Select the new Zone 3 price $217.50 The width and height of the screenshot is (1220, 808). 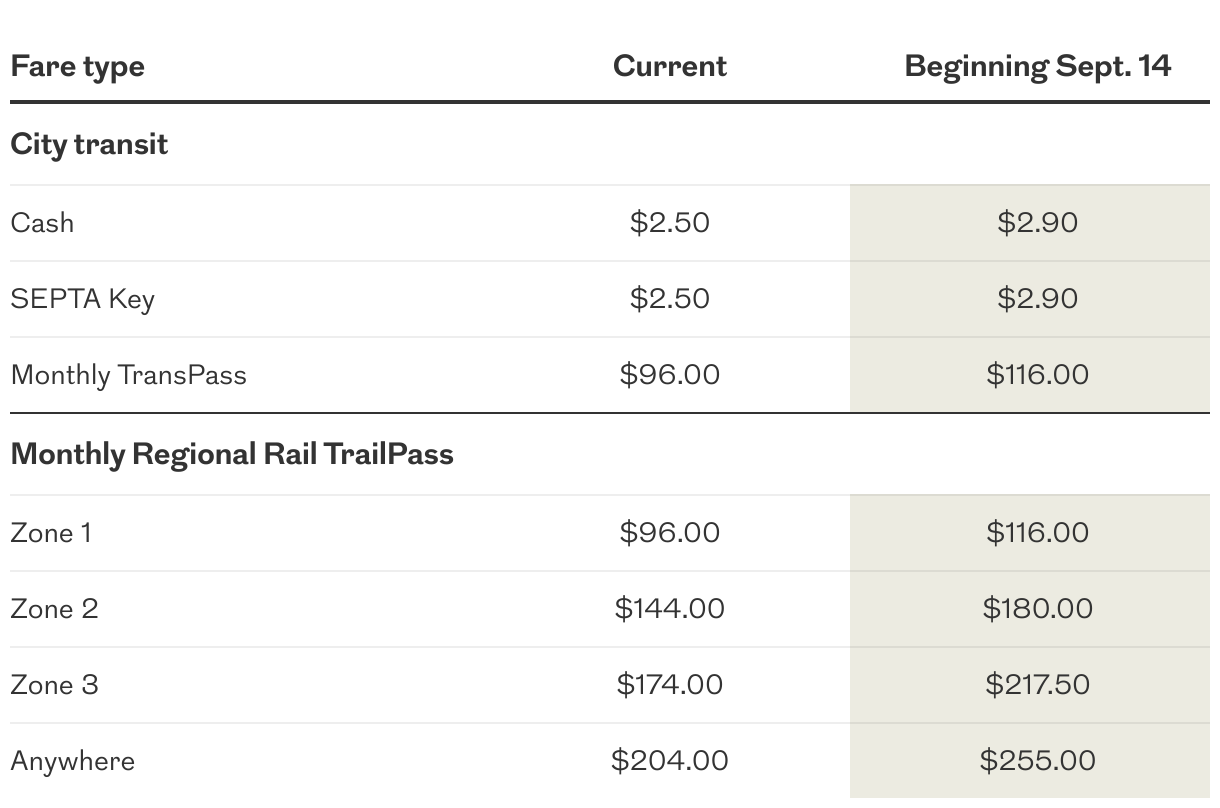point(1037,685)
